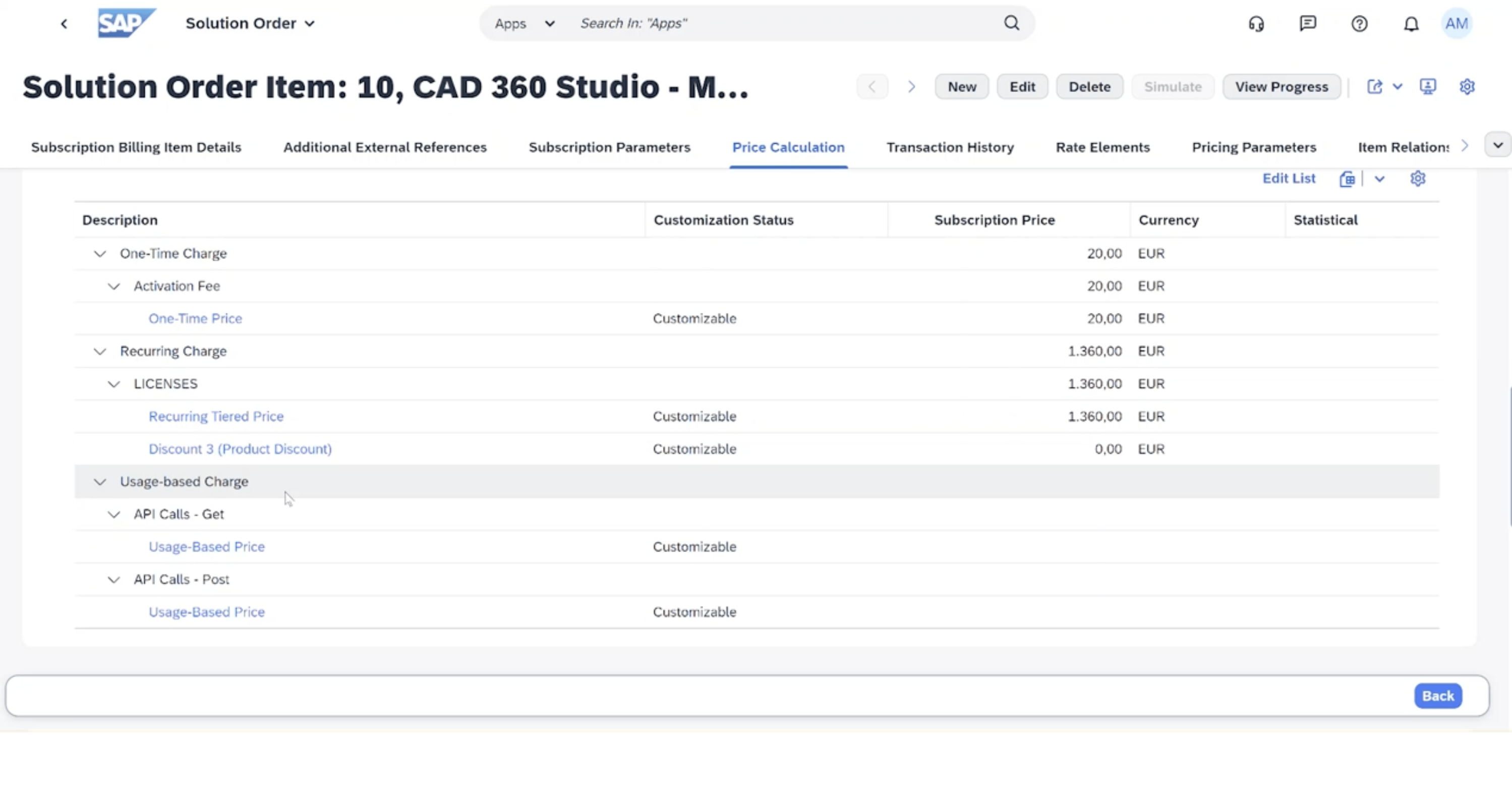
Task: Click export to spreadsheet icon
Action: pyautogui.click(x=1347, y=179)
